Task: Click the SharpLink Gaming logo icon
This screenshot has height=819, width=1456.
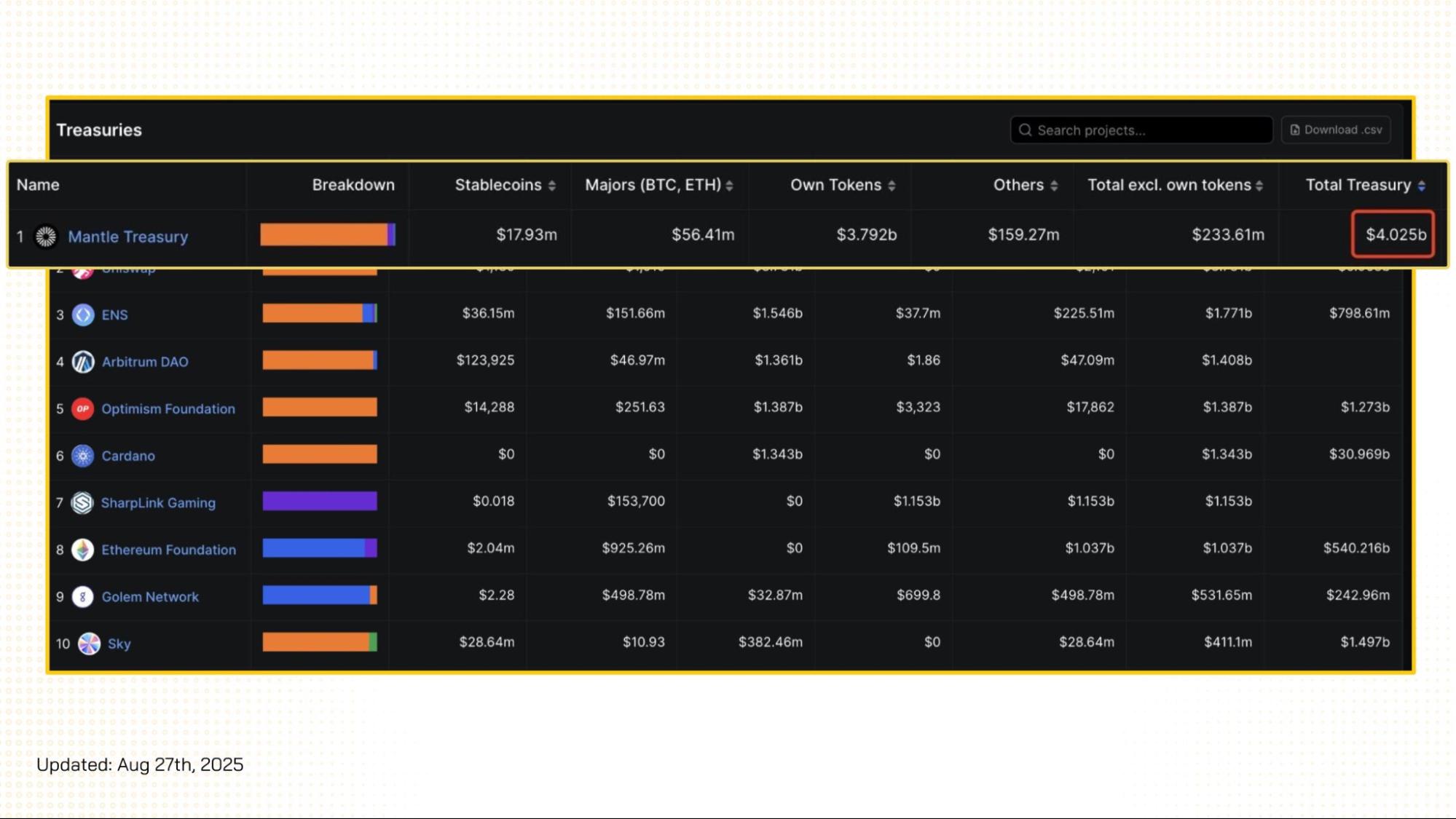Action: (x=83, y=502)
